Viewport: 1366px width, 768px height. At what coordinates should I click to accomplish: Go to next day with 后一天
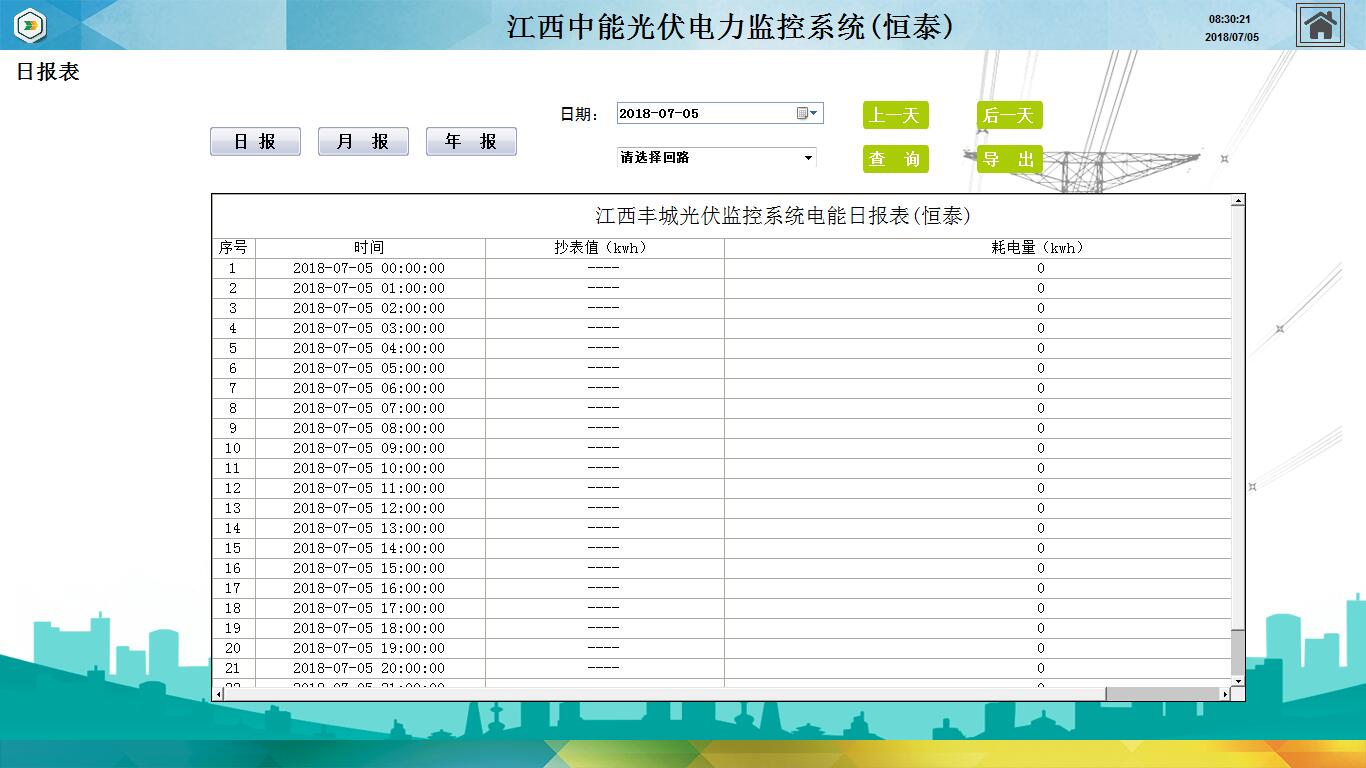point(1009,115)
